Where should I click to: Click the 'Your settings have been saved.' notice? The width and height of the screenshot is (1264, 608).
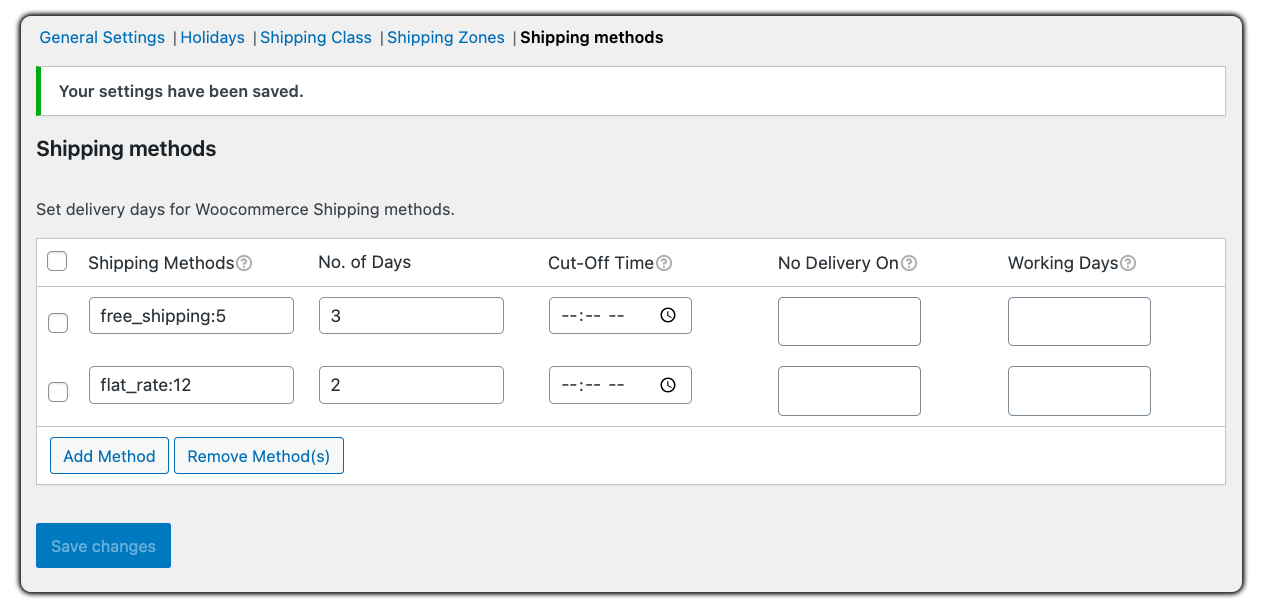click(631, 91)
